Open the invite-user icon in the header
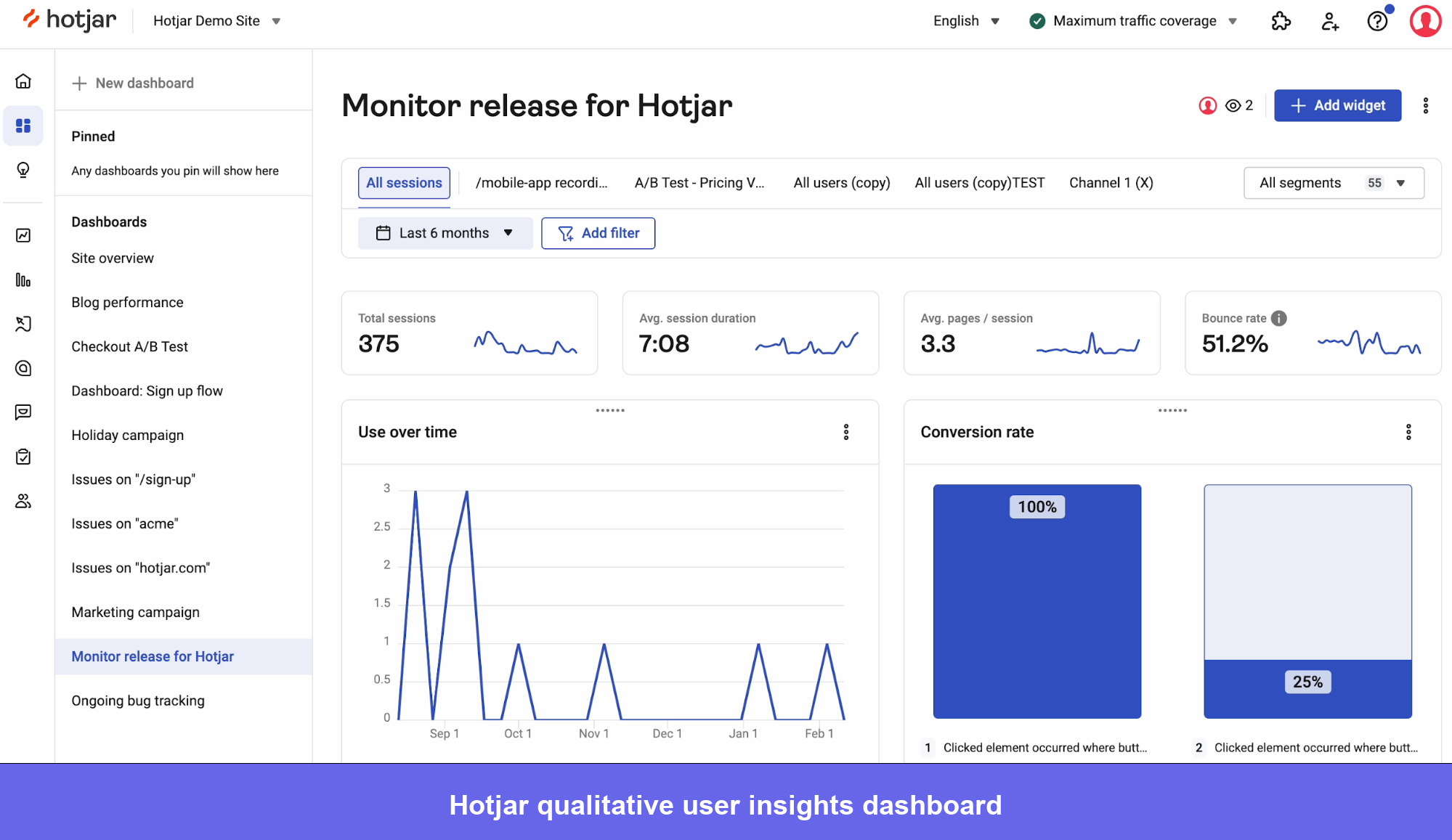 point(1330,22)
